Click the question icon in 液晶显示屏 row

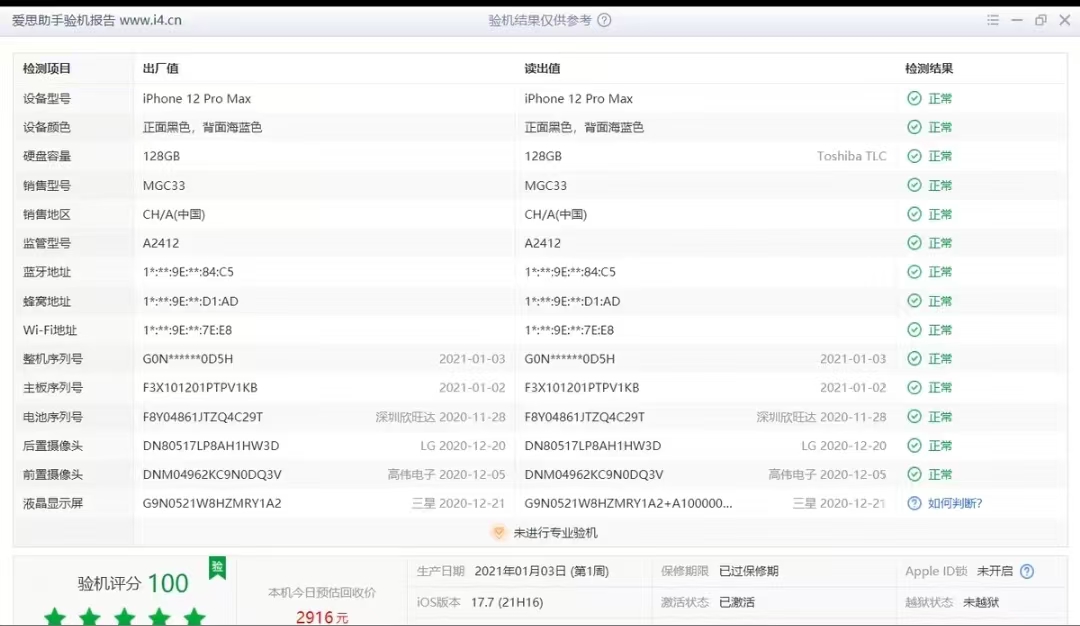[914, 504]
